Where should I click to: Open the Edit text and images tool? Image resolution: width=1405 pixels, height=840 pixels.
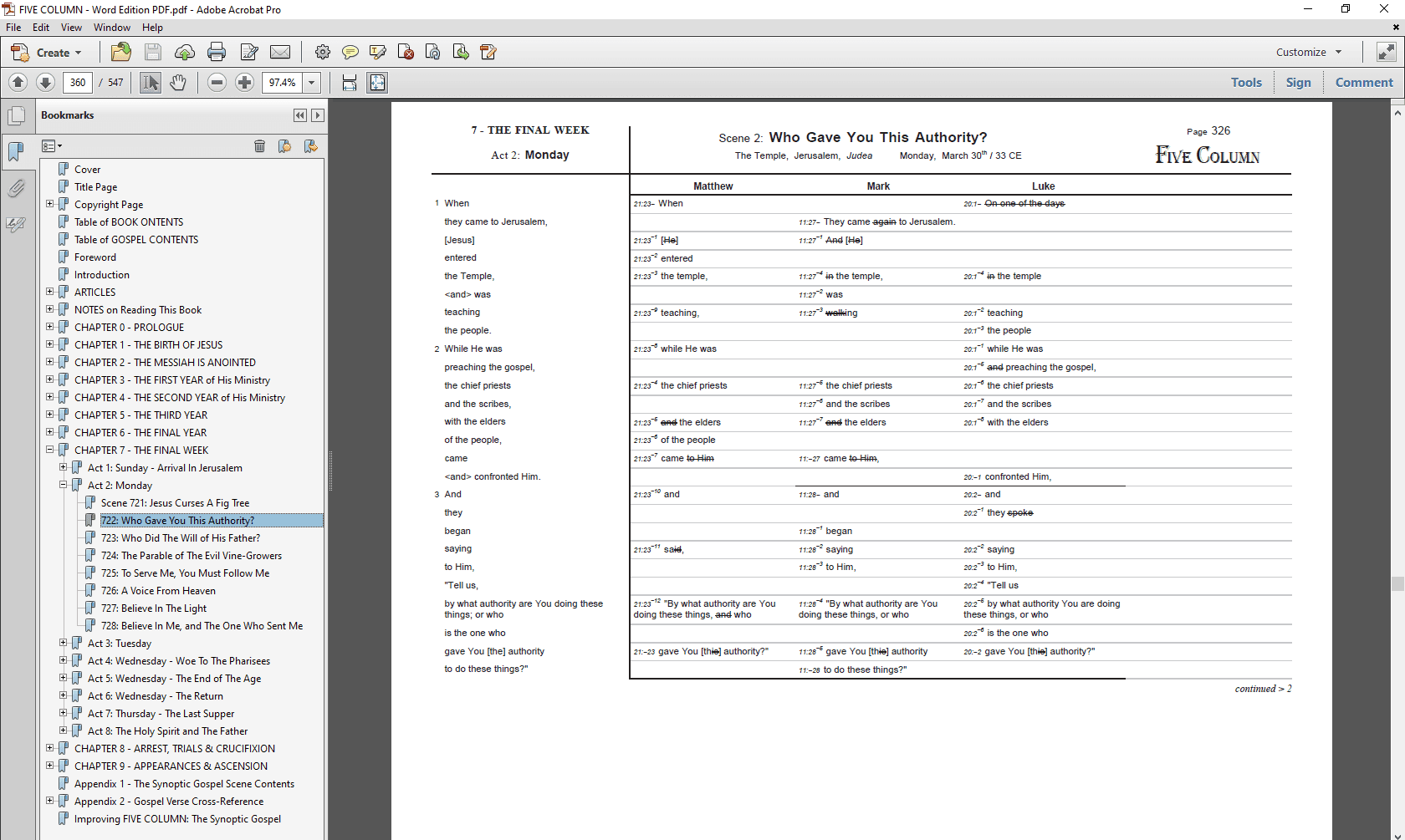click(248, 52)
